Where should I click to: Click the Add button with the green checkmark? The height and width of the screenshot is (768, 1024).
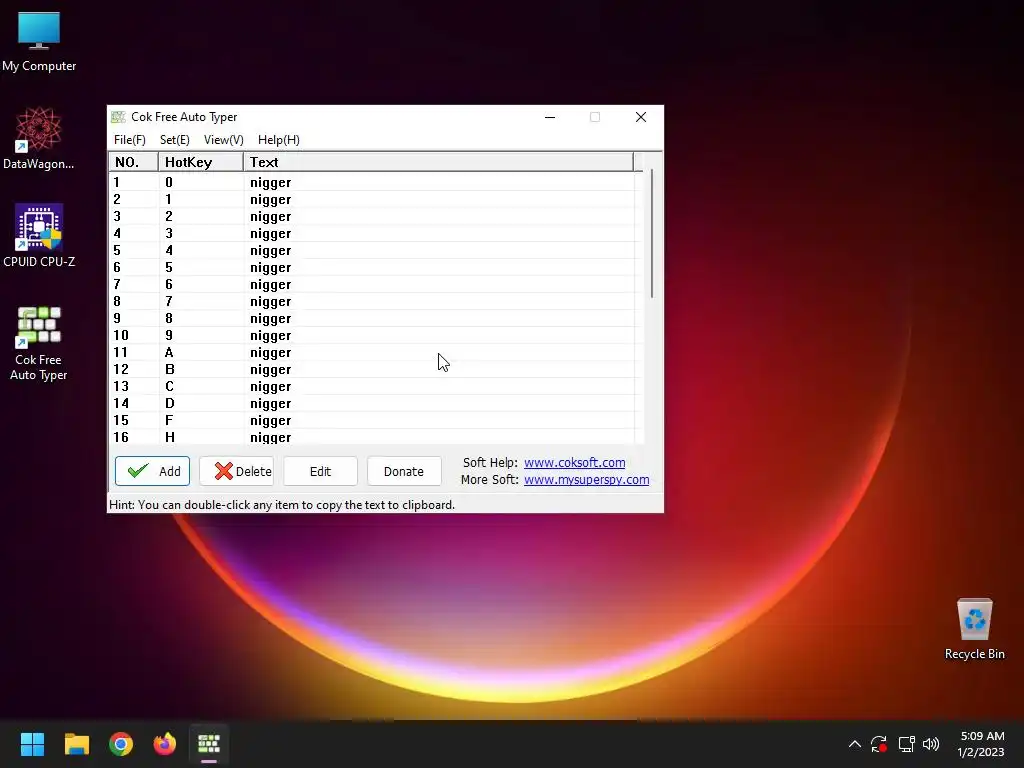152,471
